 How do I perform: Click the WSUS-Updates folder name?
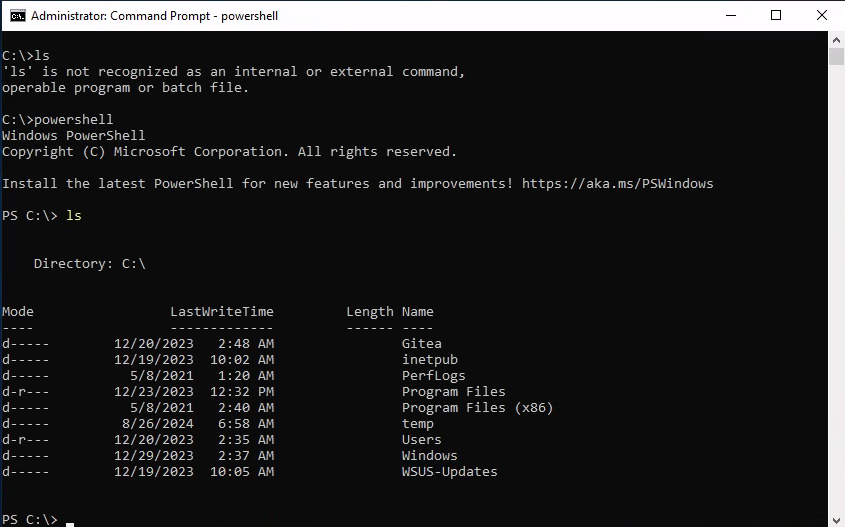tap(449, 472)
